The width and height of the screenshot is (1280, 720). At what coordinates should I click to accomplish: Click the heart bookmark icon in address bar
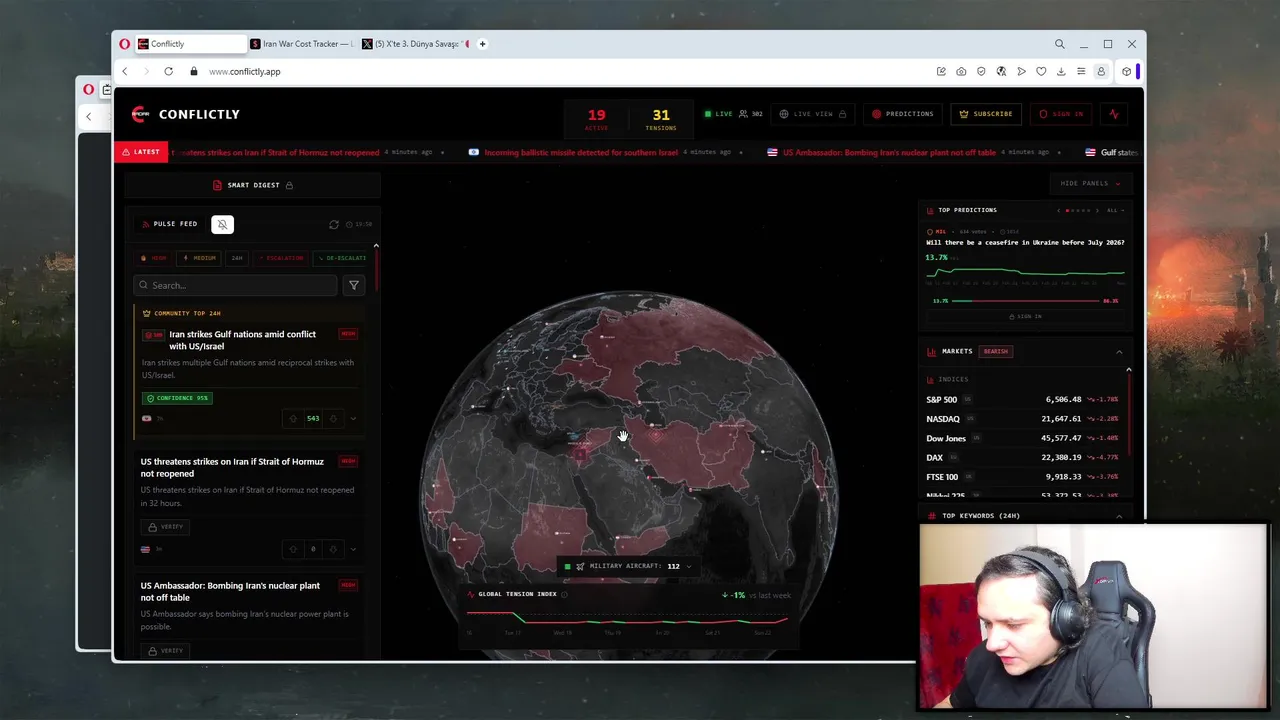1041,71
